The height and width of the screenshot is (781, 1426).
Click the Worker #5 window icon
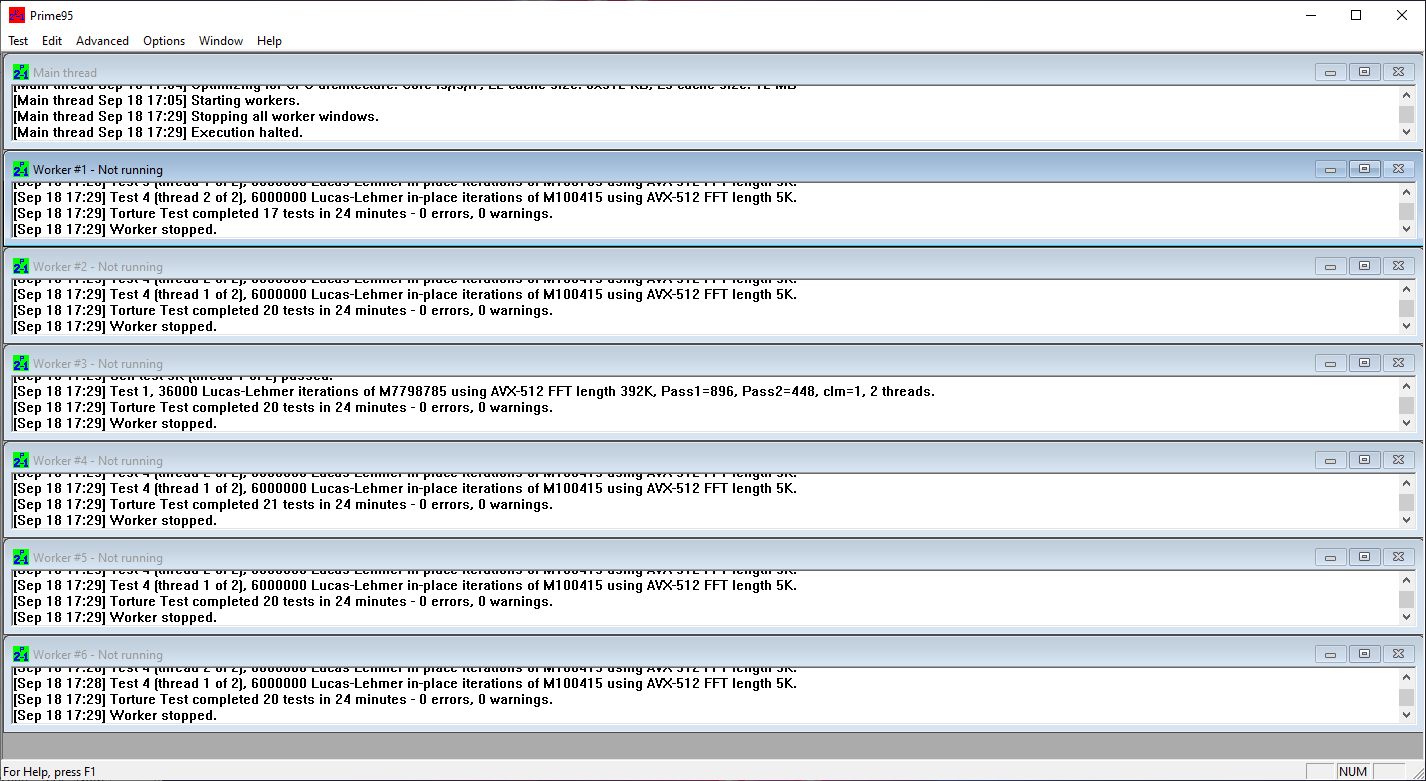pos(21,557)
